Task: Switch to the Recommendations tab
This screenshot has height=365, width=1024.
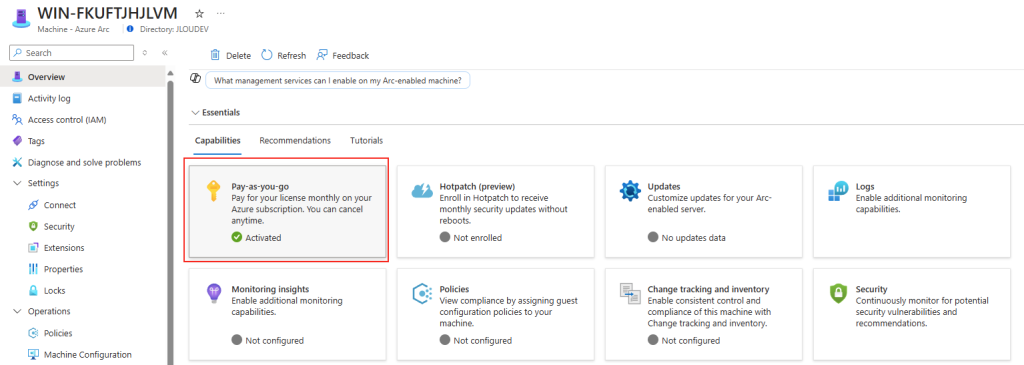Action: point(295,140)
